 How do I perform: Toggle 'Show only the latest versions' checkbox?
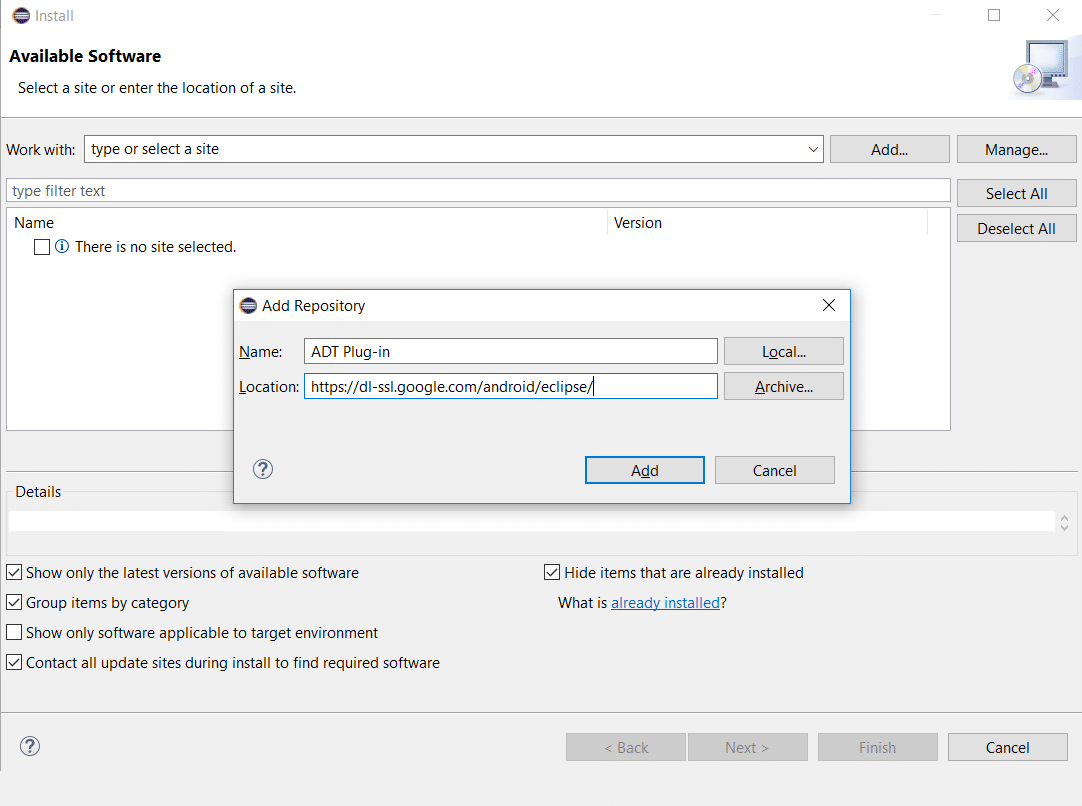(x=15, y=573)
